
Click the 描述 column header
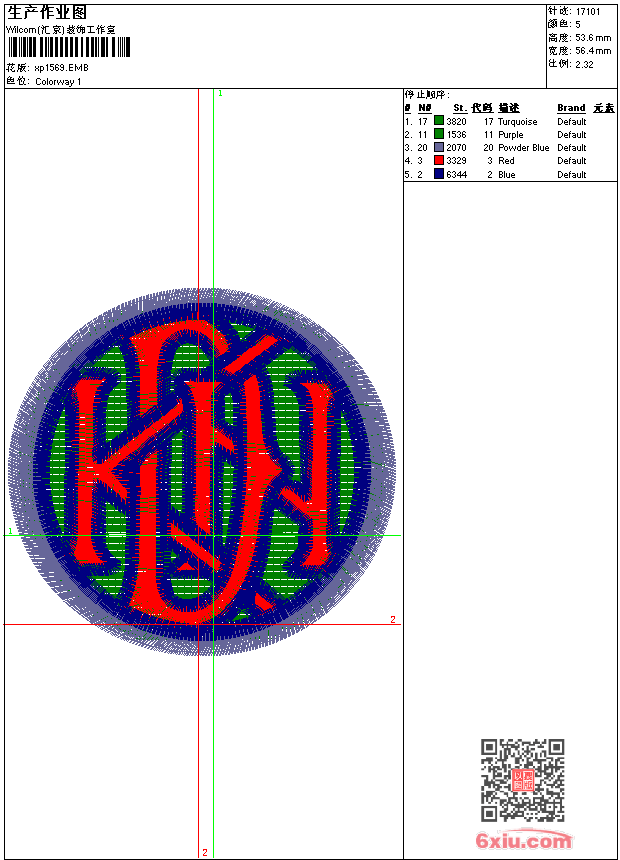click(509, 108)
